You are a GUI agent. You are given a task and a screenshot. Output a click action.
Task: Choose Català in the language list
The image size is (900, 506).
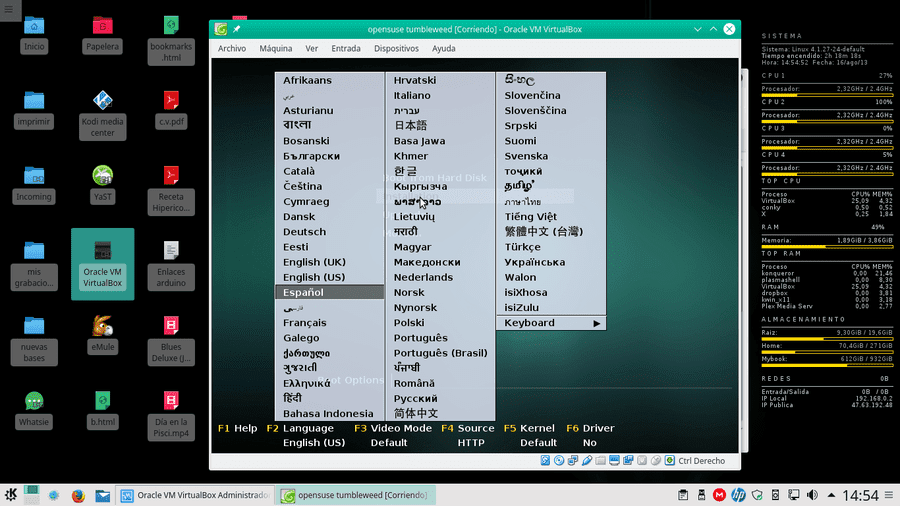click(x=329, y=171)
